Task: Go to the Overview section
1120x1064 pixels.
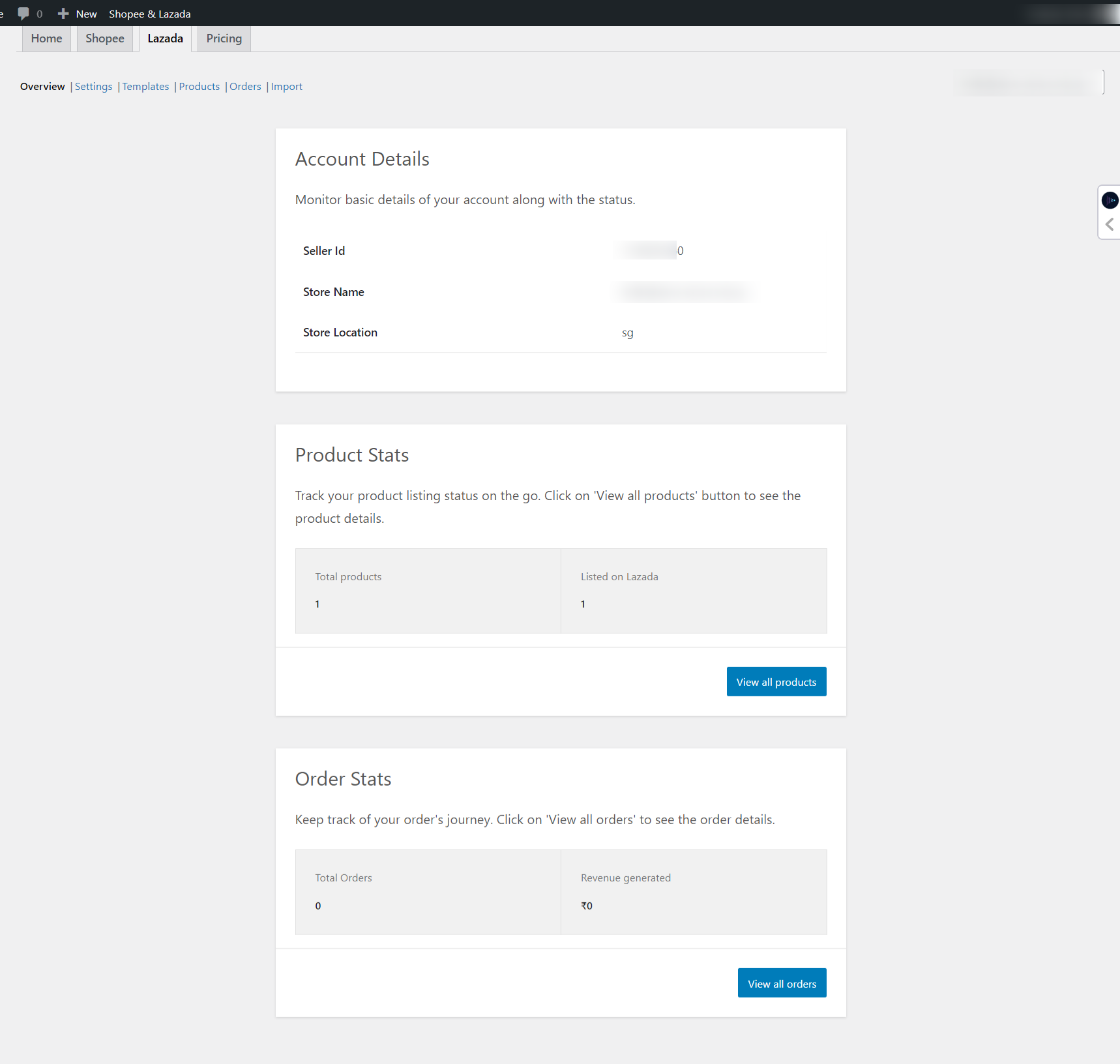Action: click(x=42, y=87)
